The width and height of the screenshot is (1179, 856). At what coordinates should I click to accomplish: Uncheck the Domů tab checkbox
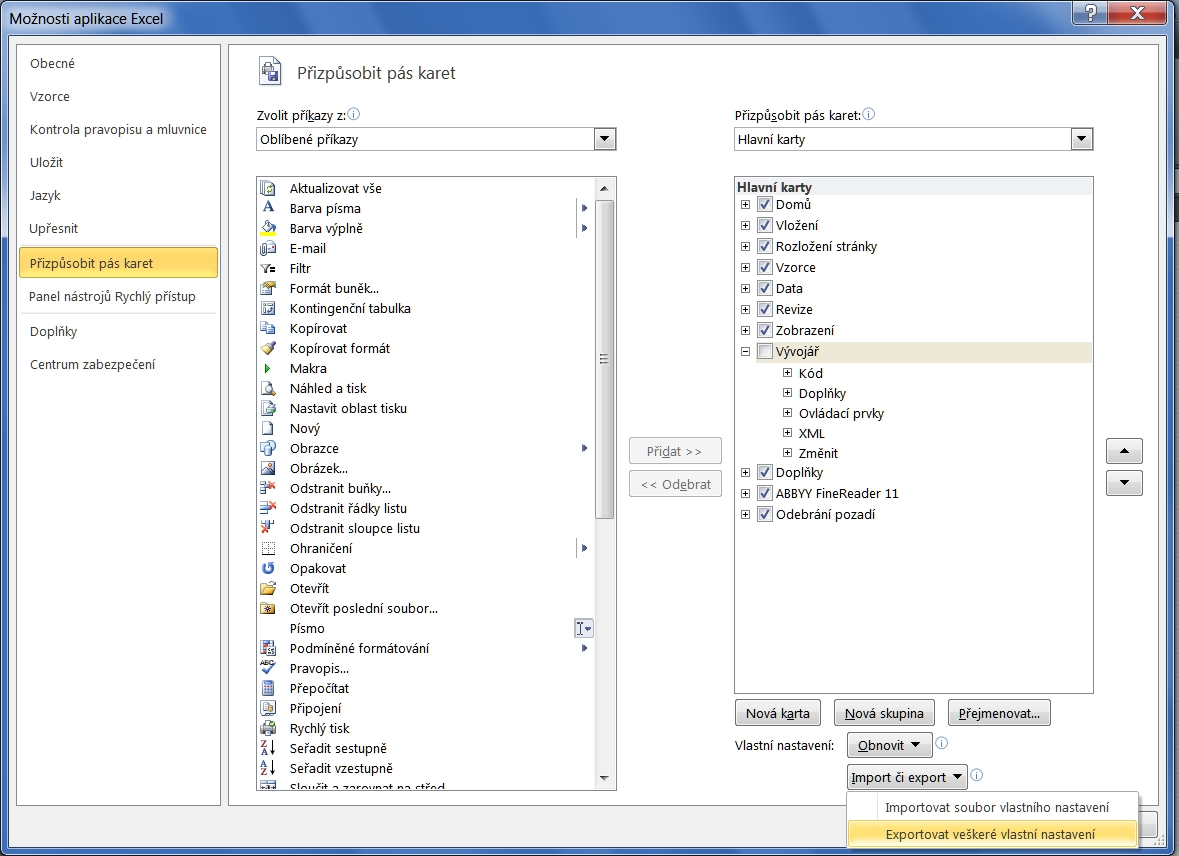point(765,205)
